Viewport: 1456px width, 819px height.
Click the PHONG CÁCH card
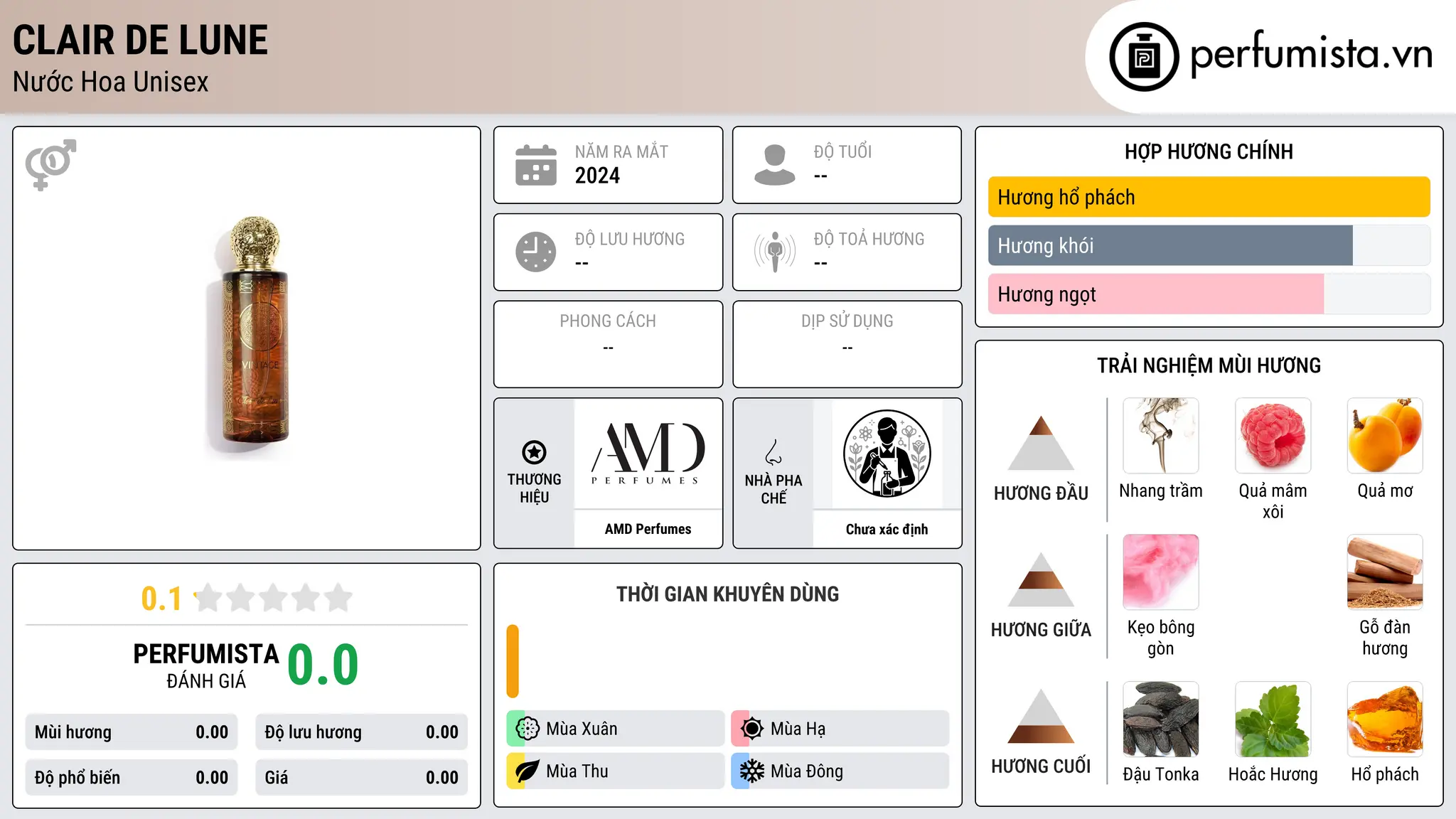(608, 344)
